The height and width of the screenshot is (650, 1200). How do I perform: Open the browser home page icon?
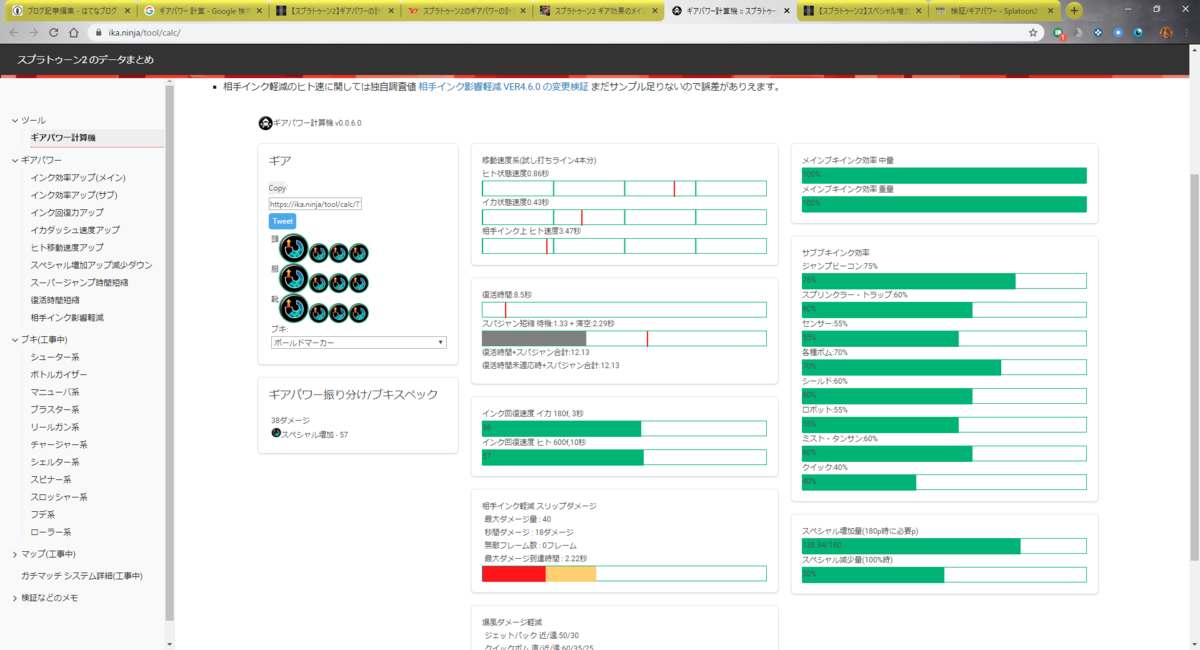(x=73, y=32)
